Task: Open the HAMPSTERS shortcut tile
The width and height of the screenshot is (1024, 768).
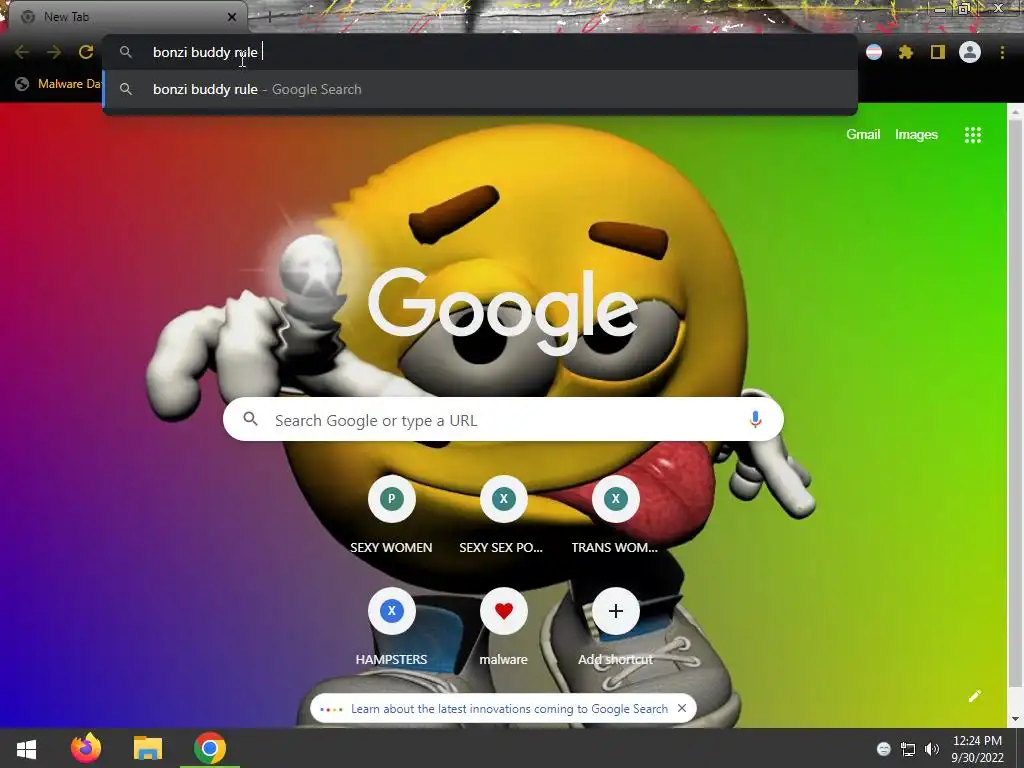Action: [x=391, y=628]
